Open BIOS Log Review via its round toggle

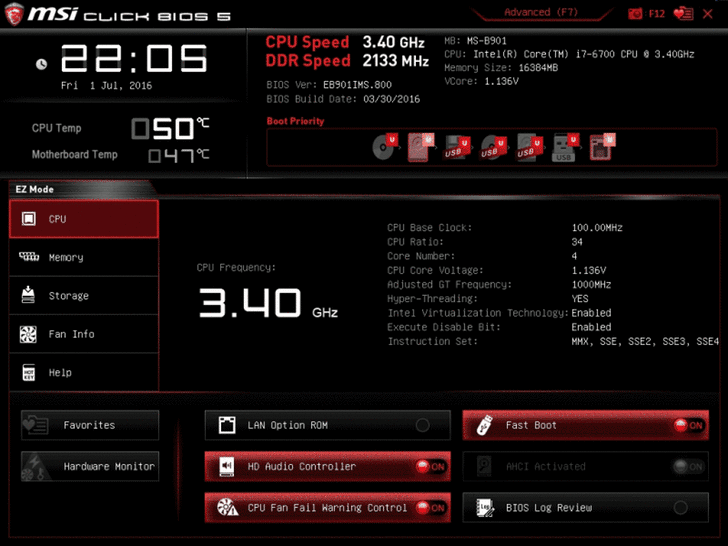[x=681, y=508]
